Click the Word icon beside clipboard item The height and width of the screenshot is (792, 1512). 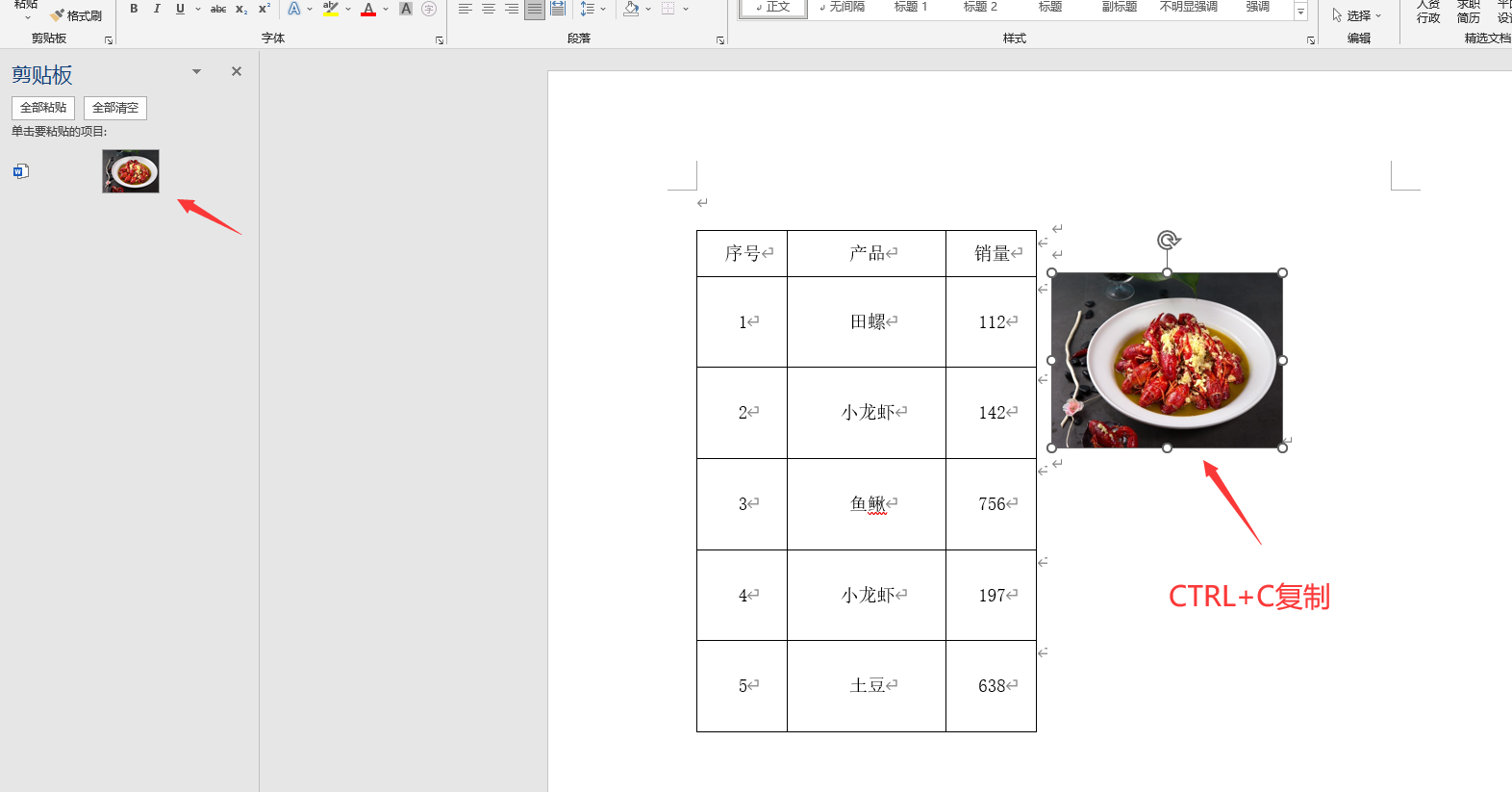(21, 171)
